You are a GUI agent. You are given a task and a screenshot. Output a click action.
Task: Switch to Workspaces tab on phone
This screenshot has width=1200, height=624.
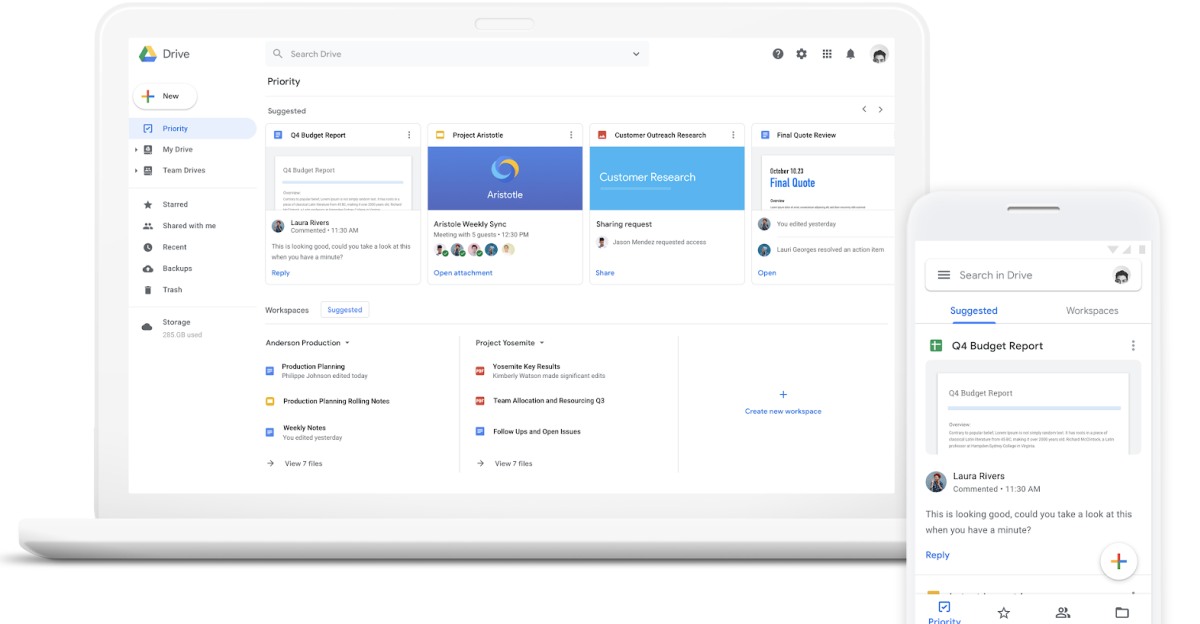pos(1091,311)
